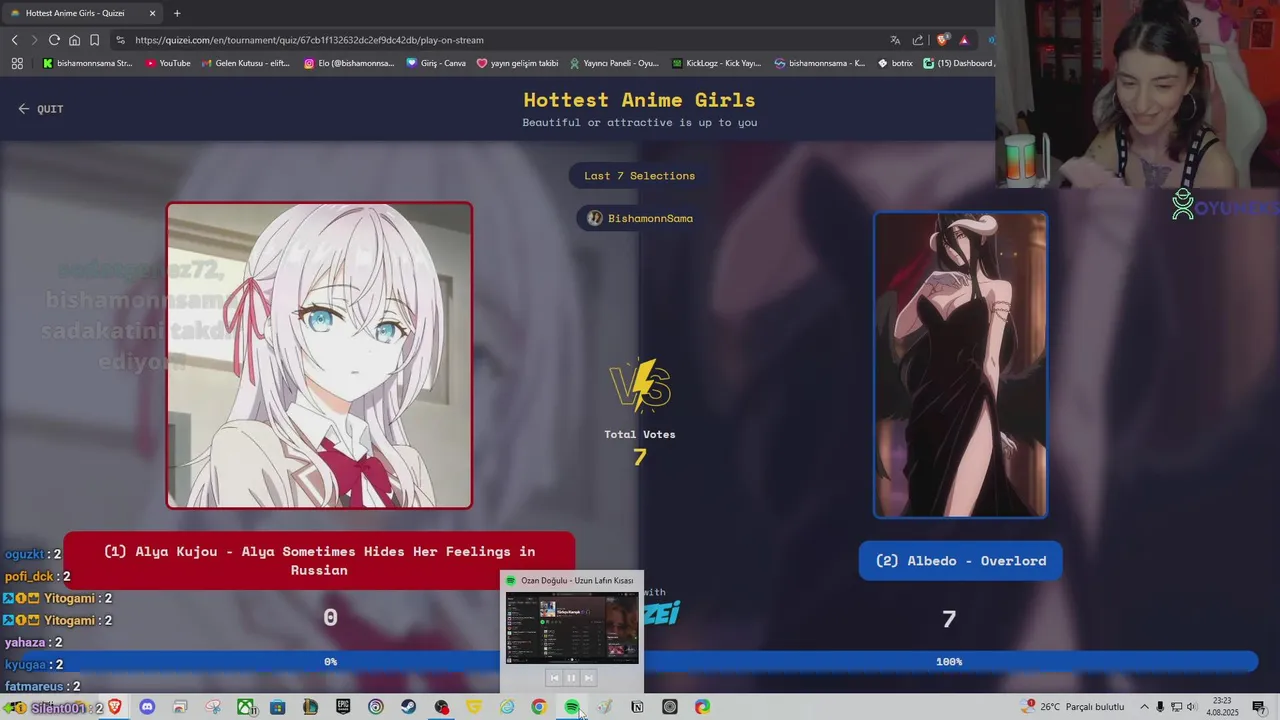Viewport: 1280px width, 720px height.
Task: Open Internet Explorer taskbar icon
Action: pos(507,707)
